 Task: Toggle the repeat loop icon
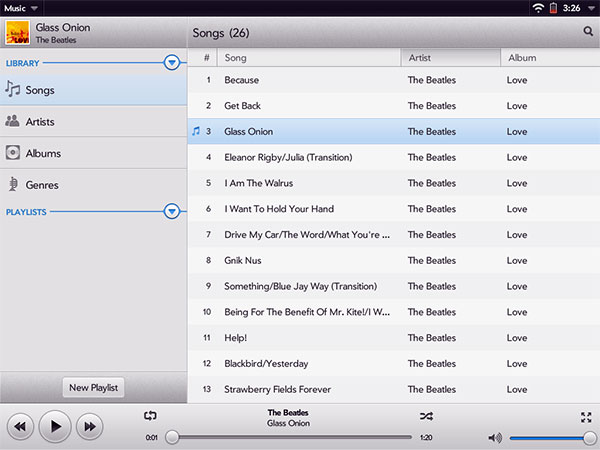click(x=150, y=416)
